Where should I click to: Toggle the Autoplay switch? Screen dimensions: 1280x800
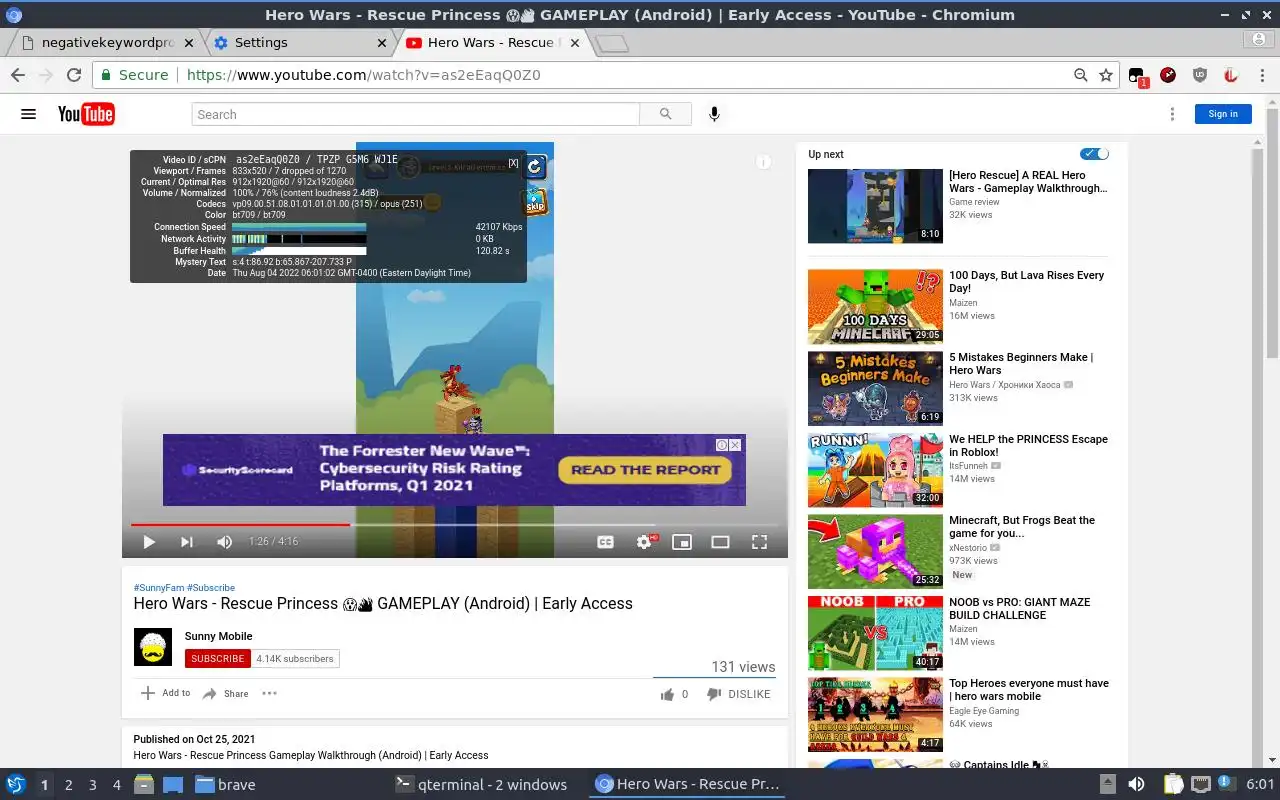(x=1095, y=154)
